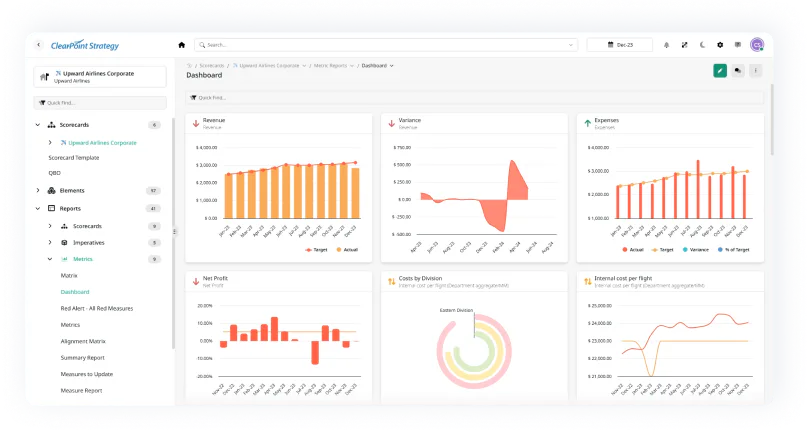This screenshot has width=809, height=431.
Task: Toggle fullscreen expand icon in top bar
Action: coord(684,45)
